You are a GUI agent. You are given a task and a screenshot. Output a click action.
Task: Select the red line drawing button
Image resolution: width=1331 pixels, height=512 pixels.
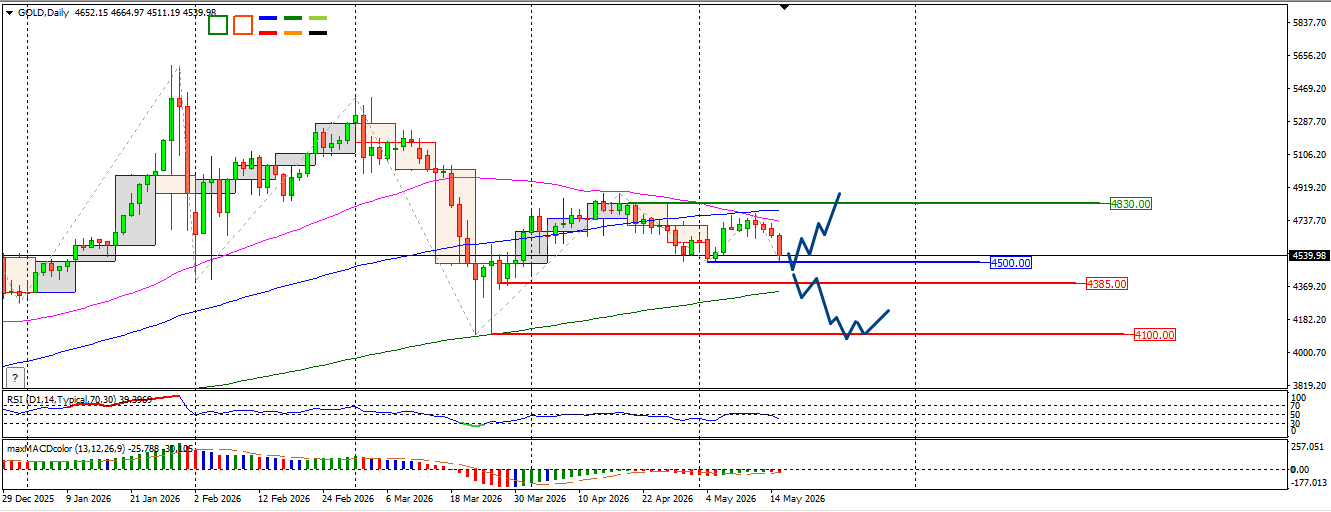coord(268,33)
